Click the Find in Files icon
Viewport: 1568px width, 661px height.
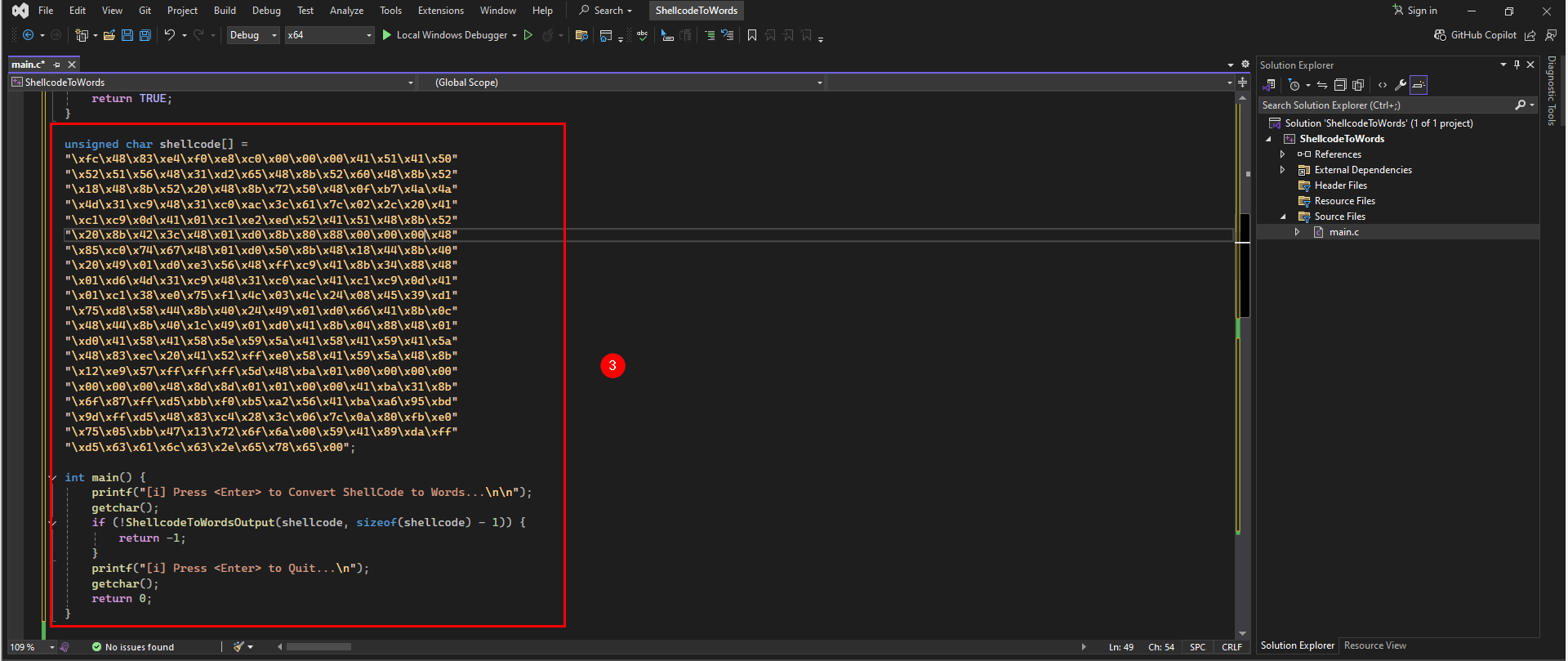(x=581, y=35)
